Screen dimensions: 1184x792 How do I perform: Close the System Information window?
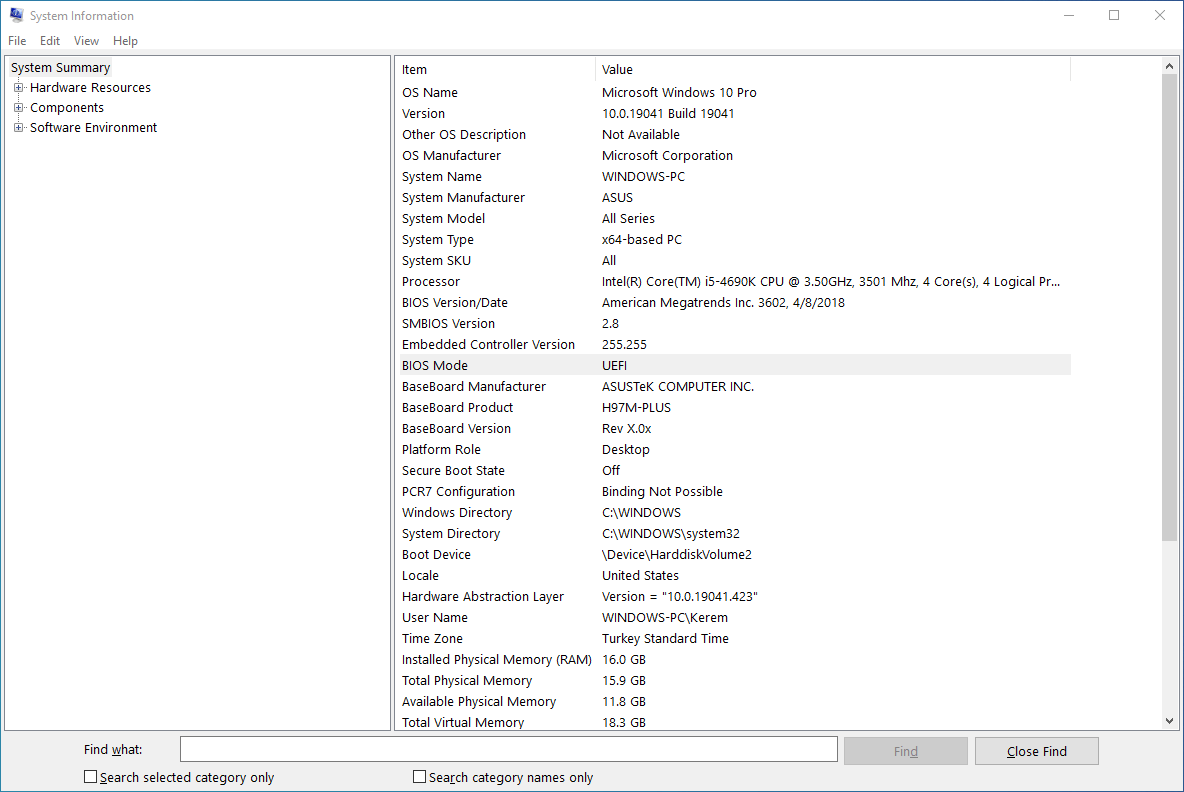[x=1160, y=15]
